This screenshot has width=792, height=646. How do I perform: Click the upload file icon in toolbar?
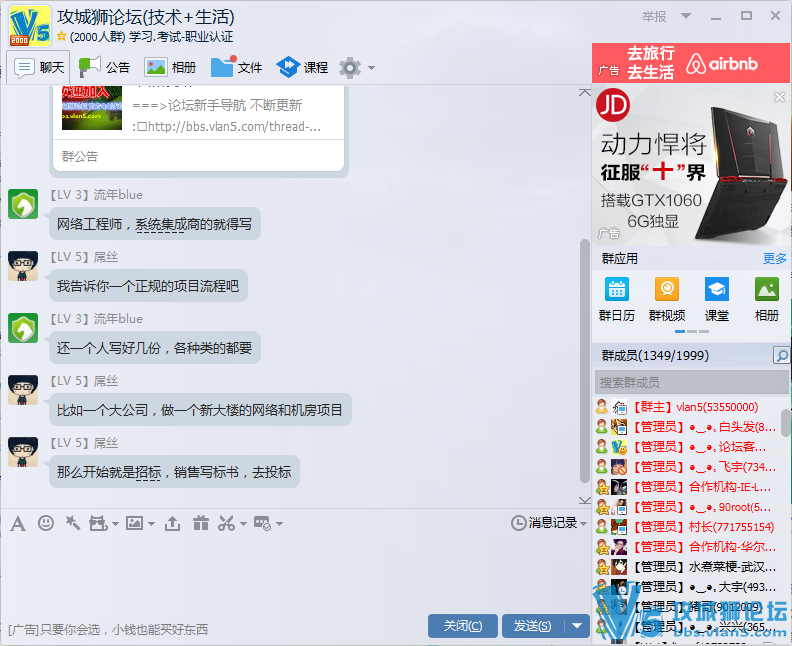(173, 523)
